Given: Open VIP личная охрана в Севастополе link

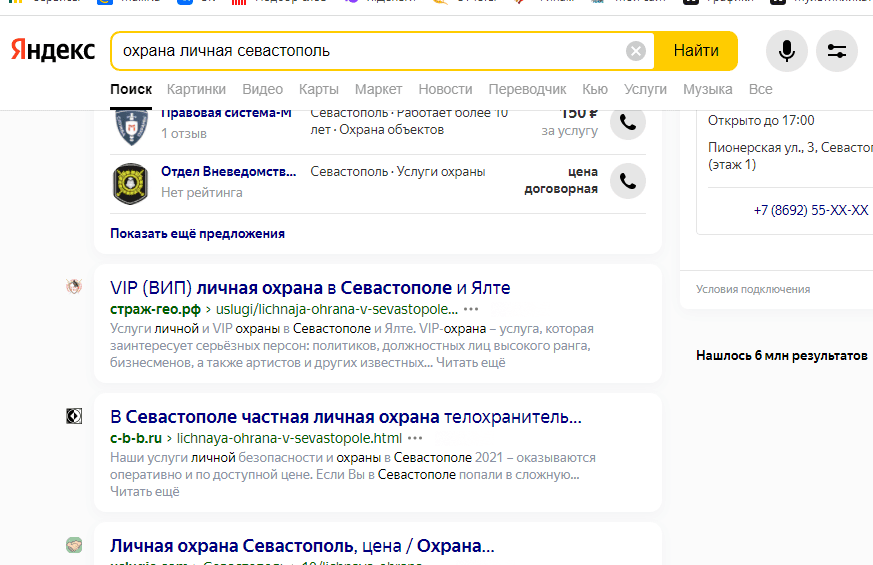Looking at the screenshot, I should [x=310, y=288].
